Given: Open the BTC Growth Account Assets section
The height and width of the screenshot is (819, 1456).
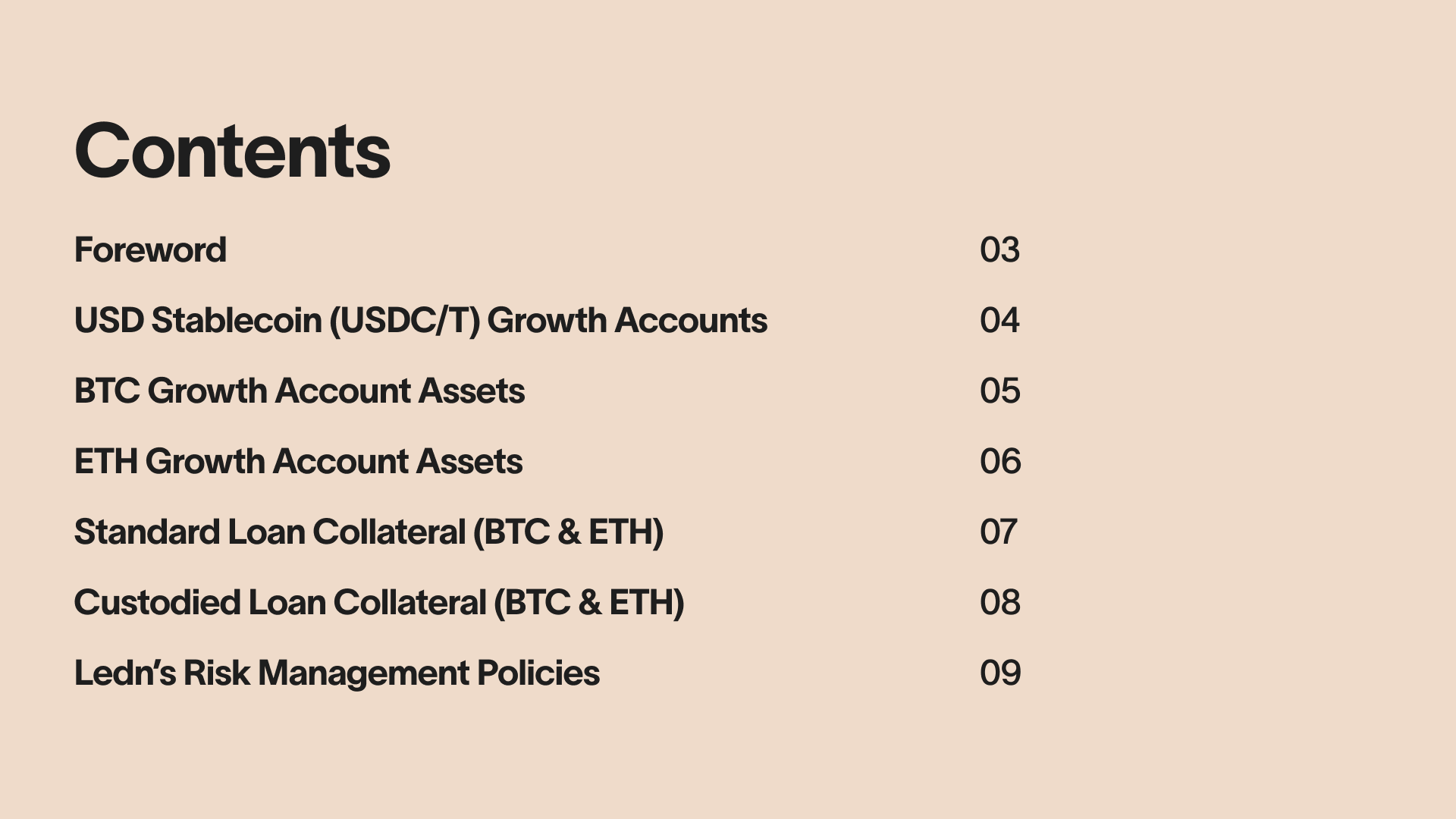Looking at the screenshot, I should (x=300, y=391).
